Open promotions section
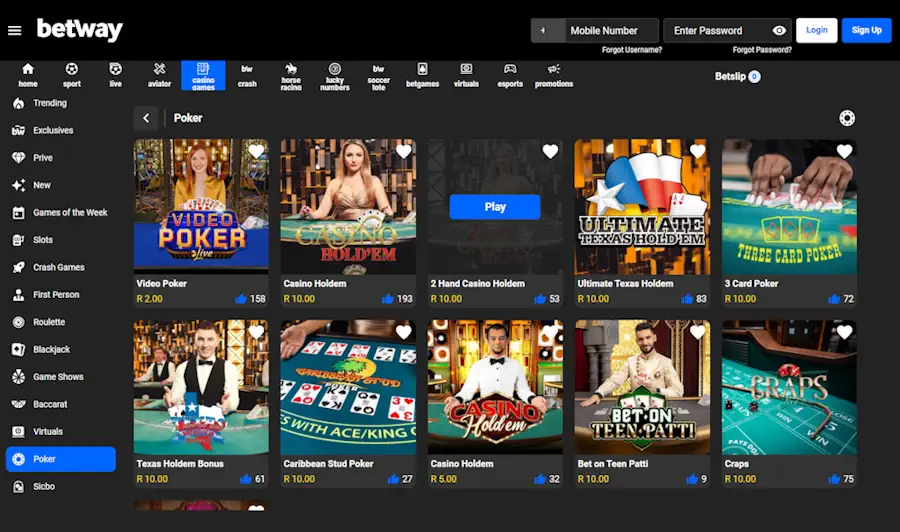 (x=554, y=75)
